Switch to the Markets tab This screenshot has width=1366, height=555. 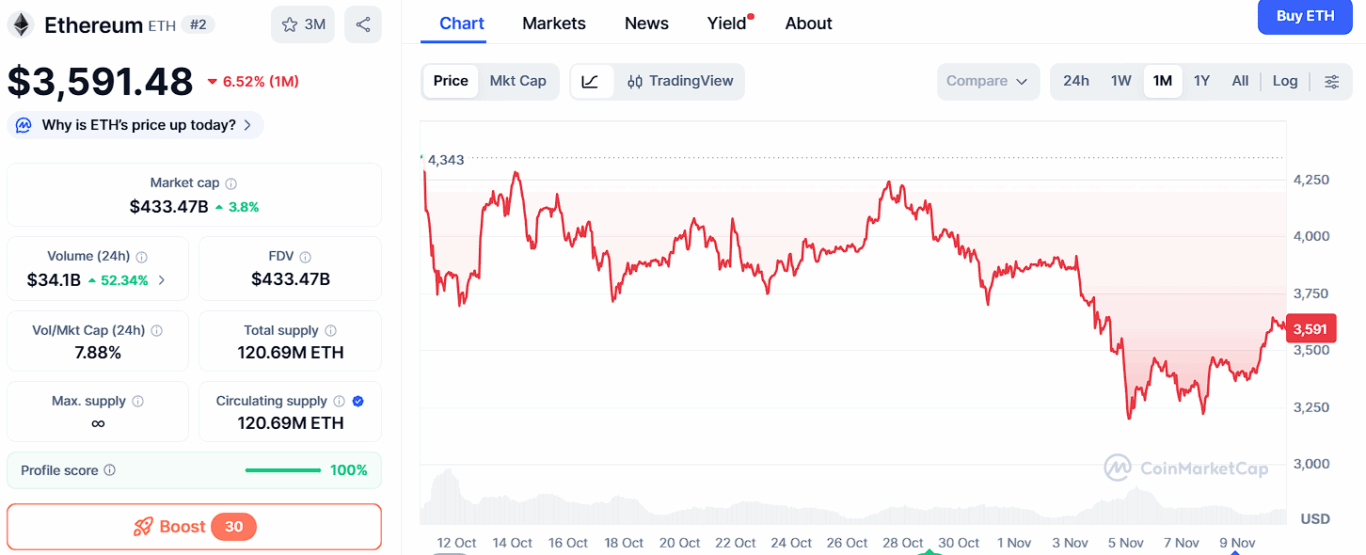[554, 23]
